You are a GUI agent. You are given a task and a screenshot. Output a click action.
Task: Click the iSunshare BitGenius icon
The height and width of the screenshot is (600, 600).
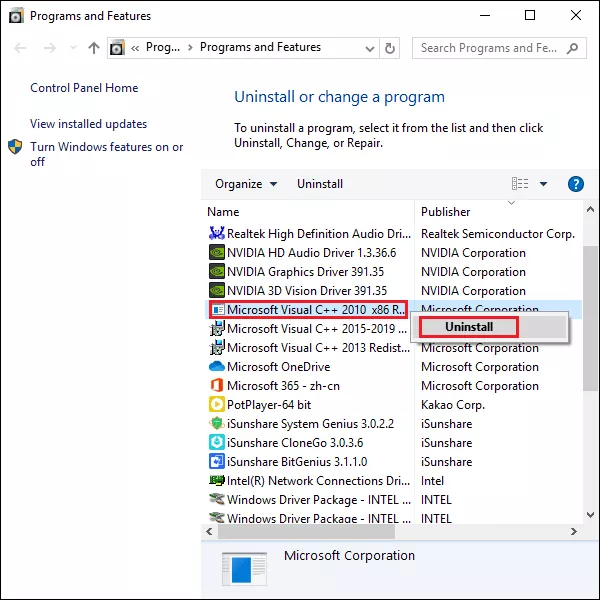[x=217, y=461]
